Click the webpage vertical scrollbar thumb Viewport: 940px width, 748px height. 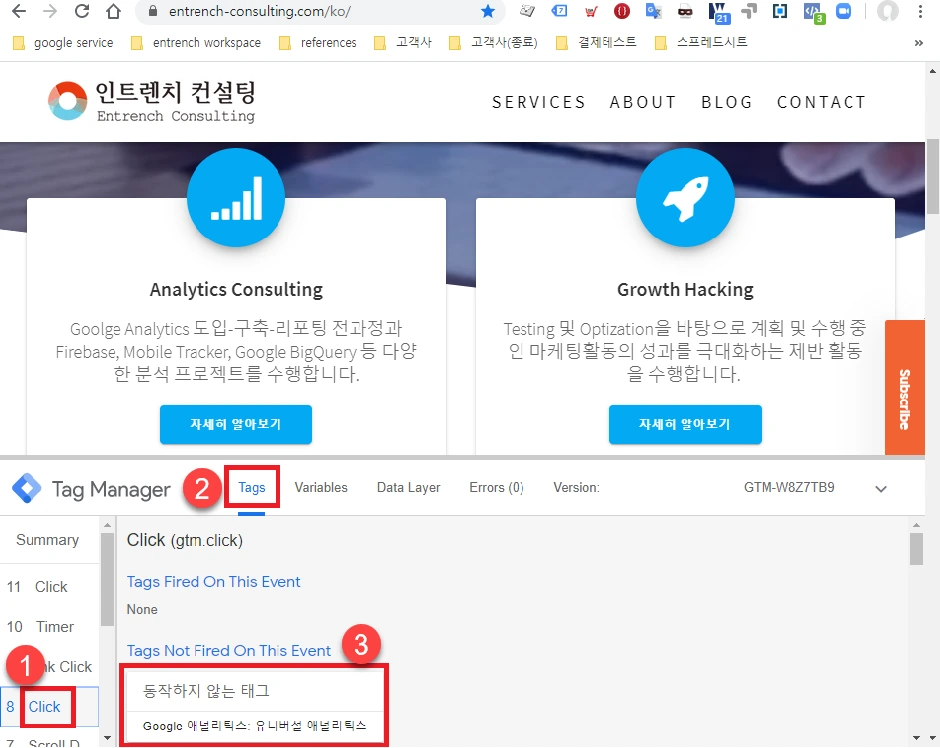pos(932,176)
